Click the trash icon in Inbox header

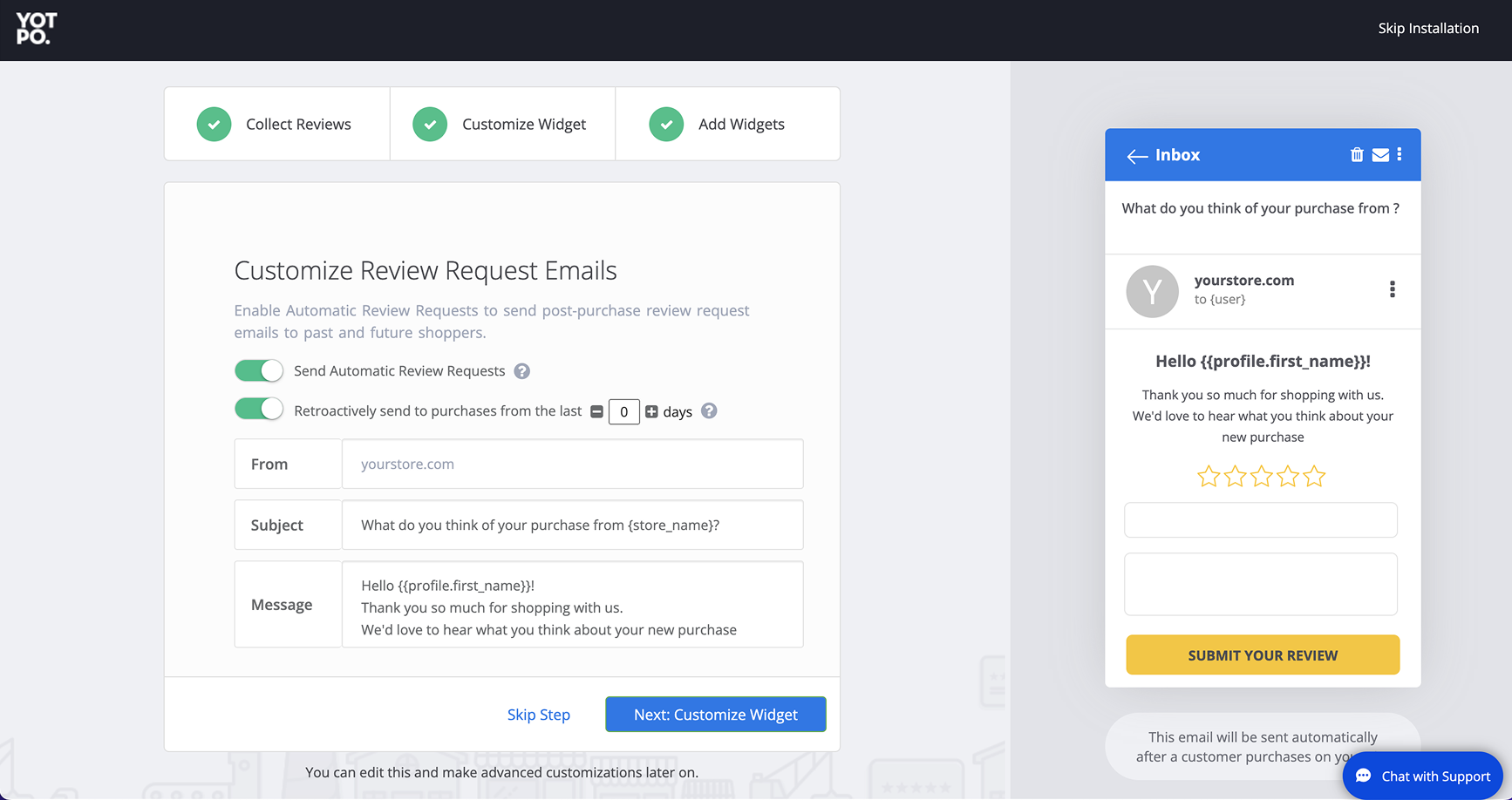click(x=1357, y=154)
